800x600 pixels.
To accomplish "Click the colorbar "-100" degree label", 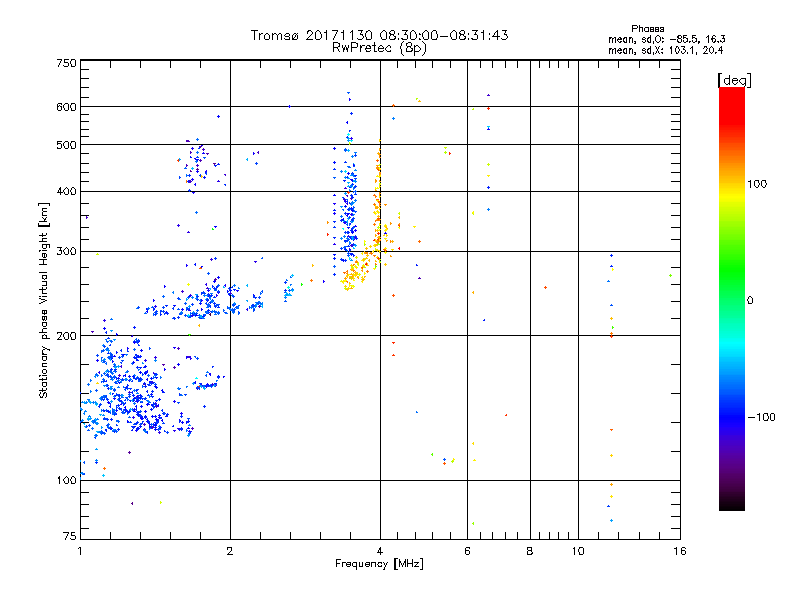I will tap(761, 417).
